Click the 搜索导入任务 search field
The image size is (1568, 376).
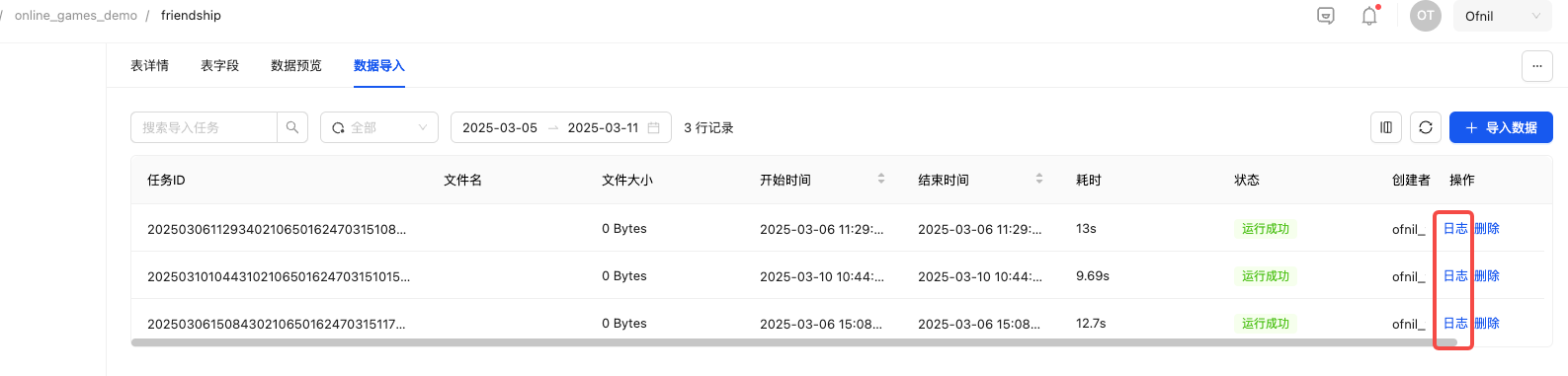coord(204,127)
